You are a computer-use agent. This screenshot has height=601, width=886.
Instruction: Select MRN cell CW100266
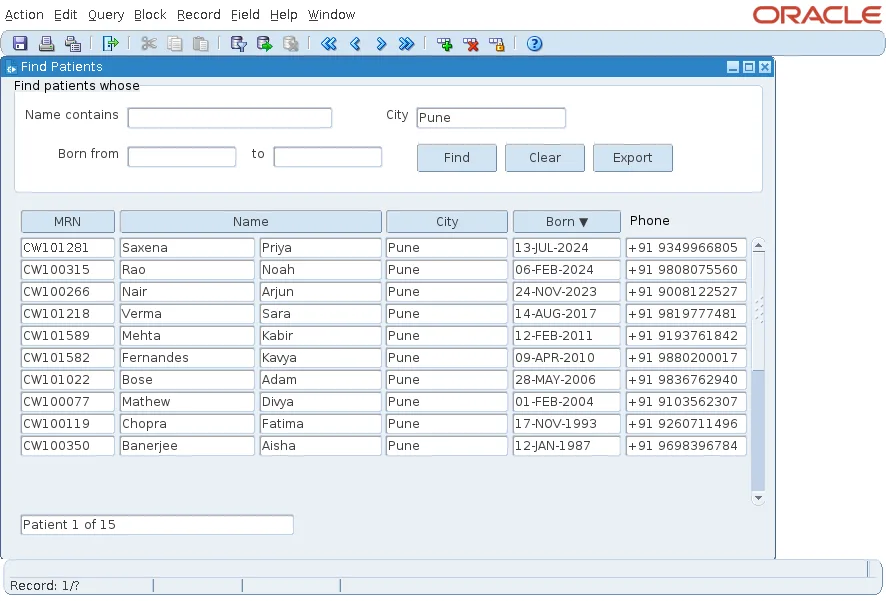click(x=68, y=292)
